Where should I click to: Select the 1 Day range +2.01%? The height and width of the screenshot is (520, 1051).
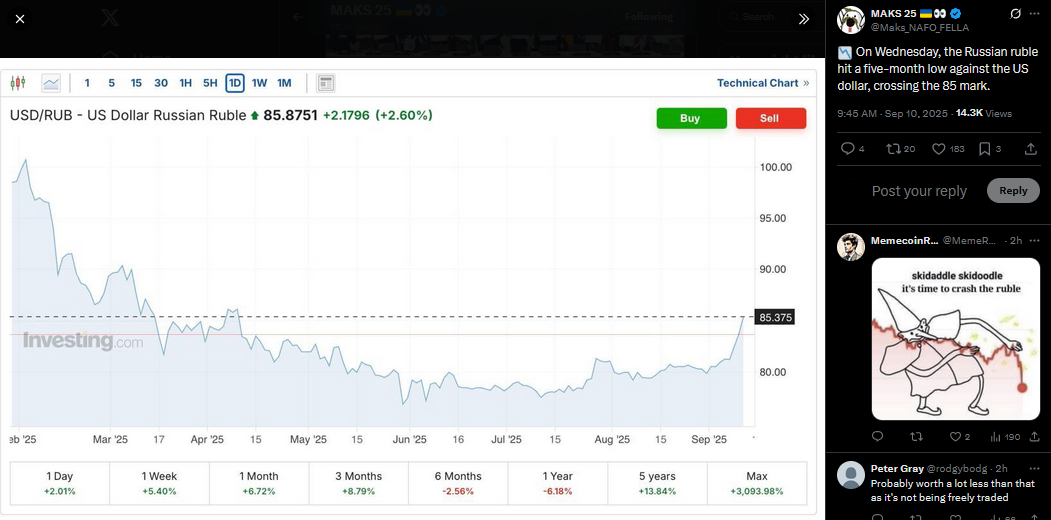coord(60,483)
